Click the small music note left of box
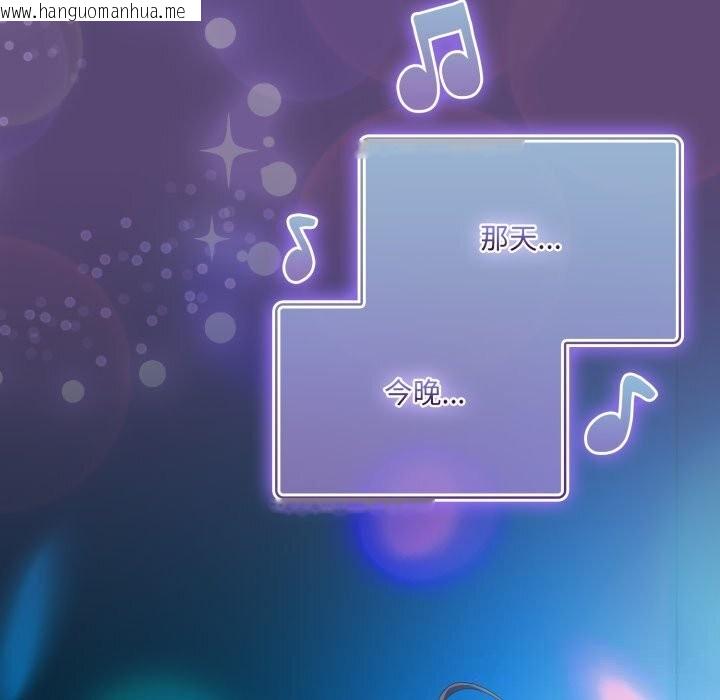 (x=298, y=250)
